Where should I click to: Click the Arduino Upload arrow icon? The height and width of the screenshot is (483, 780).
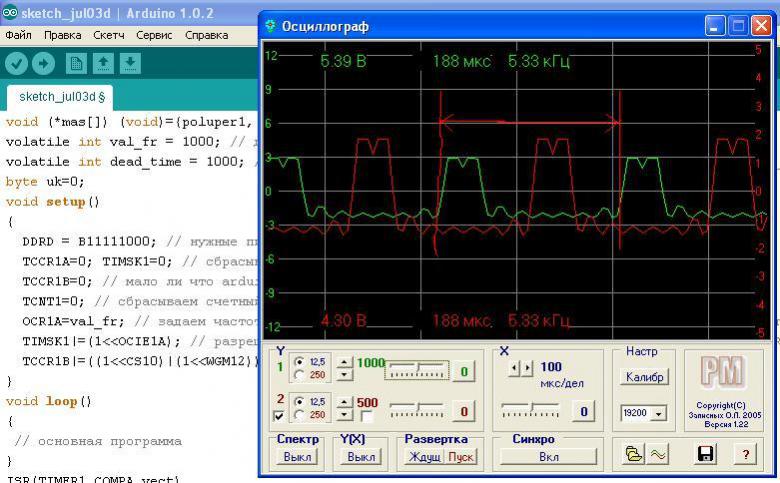click(43, 64)
